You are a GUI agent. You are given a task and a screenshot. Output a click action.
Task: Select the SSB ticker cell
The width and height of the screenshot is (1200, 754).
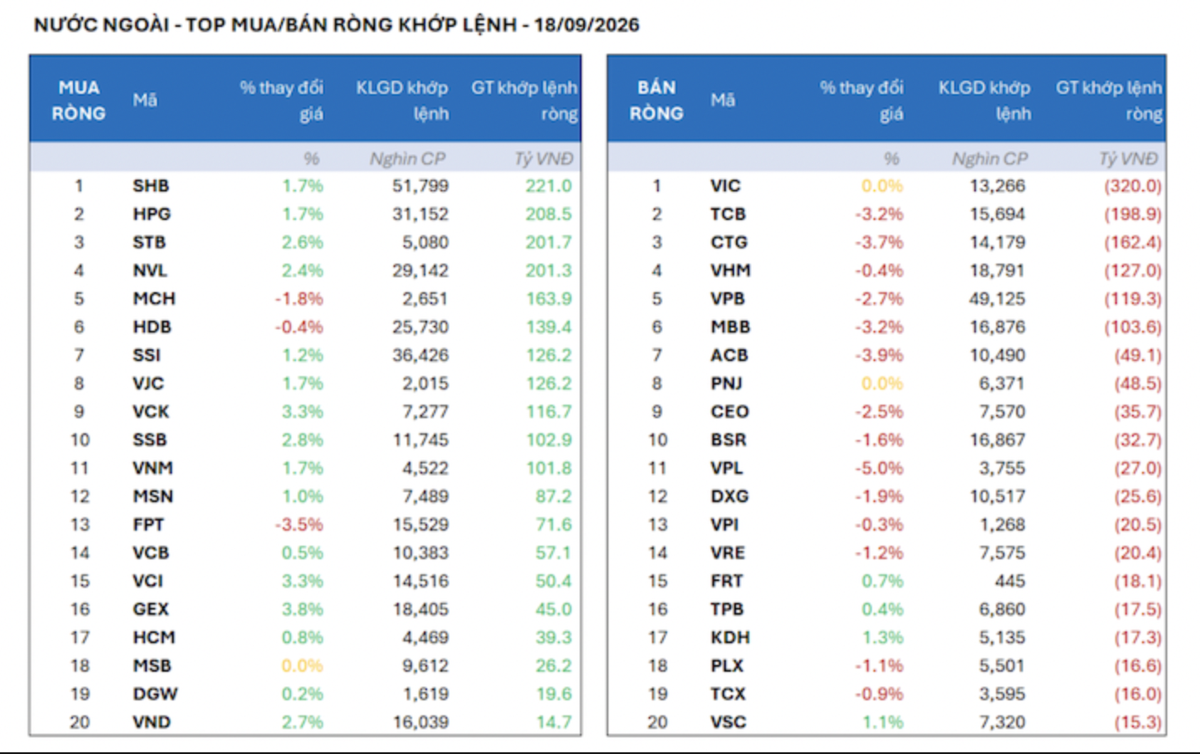pos(149,440)
